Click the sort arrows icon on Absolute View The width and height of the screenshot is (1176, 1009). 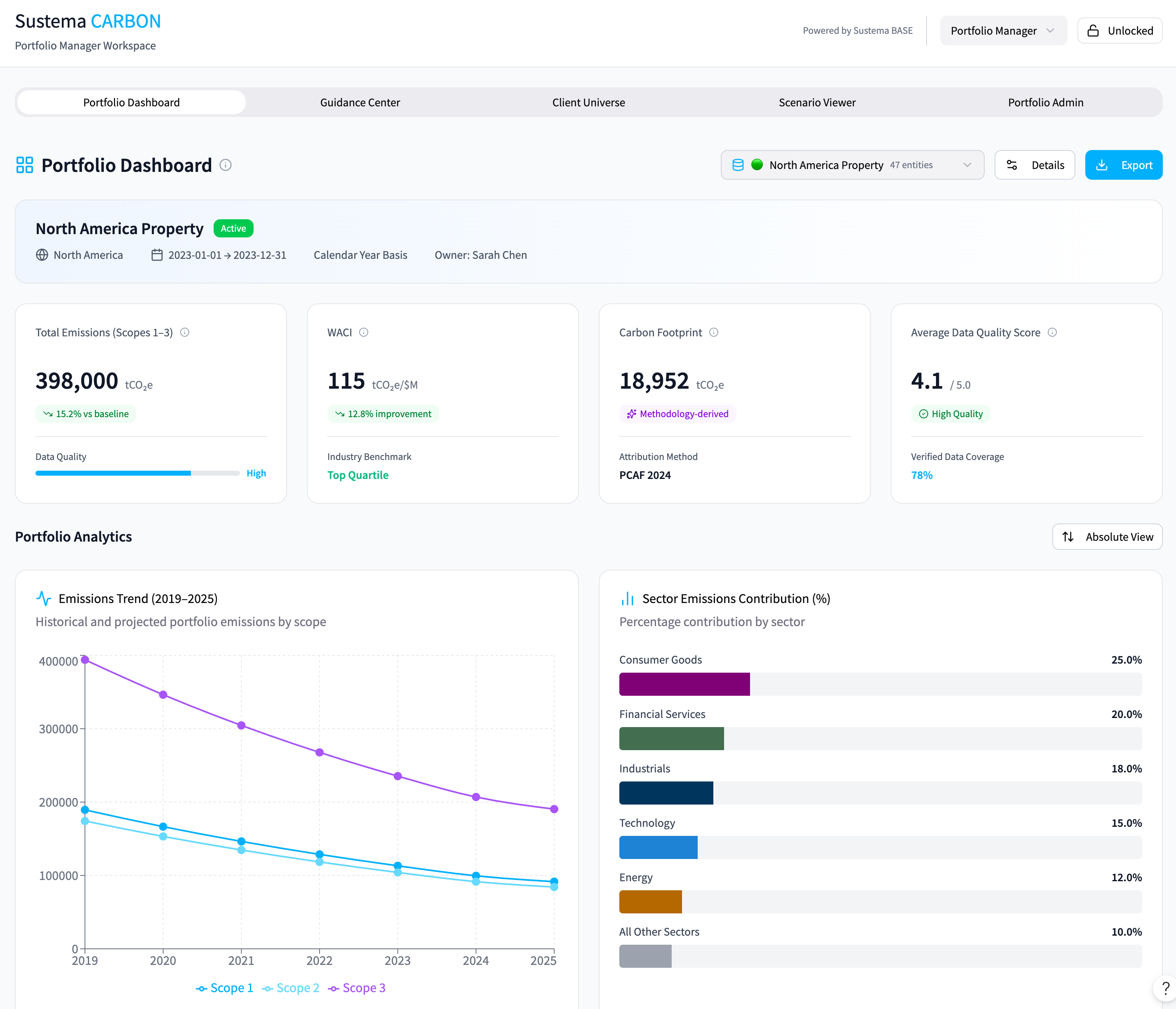pyautogui.click(x=1068, y=537)
